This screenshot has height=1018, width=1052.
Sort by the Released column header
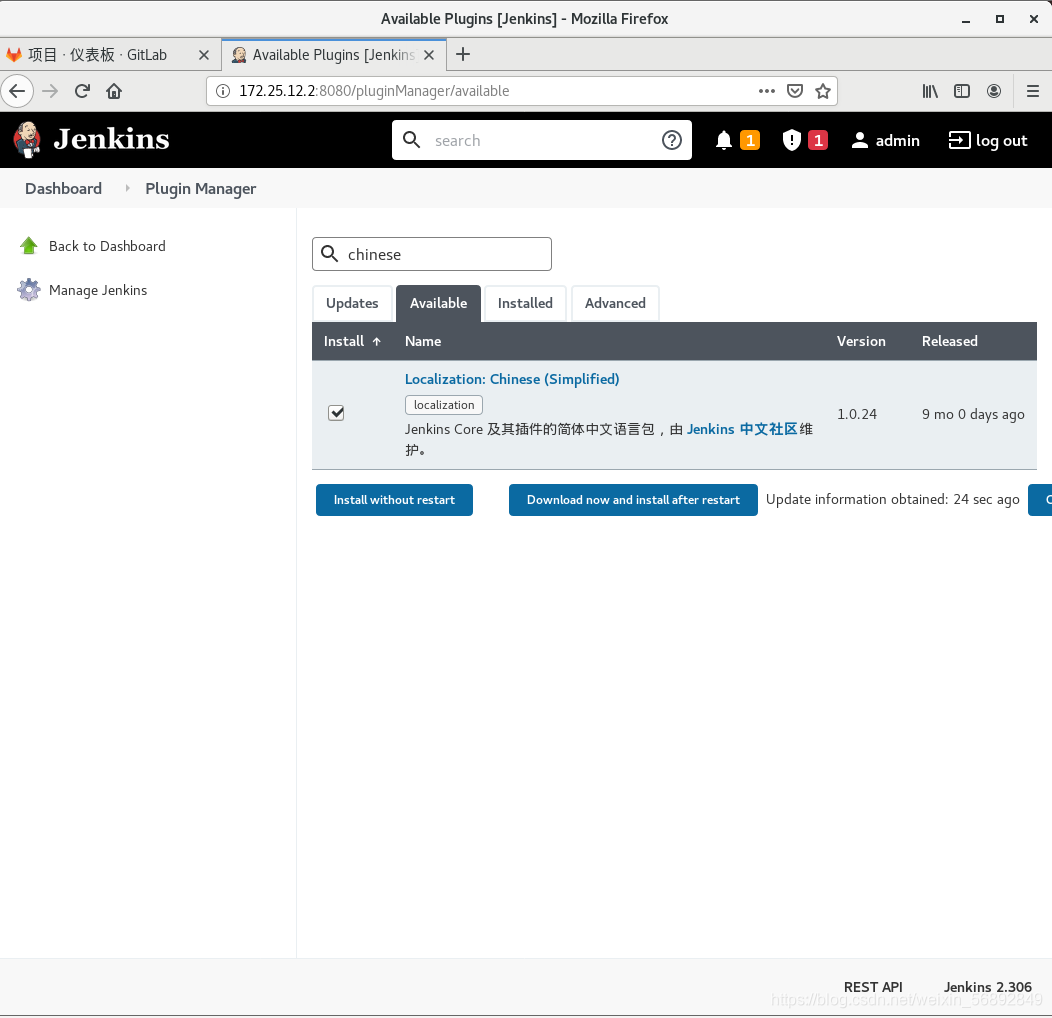[949, 341]
